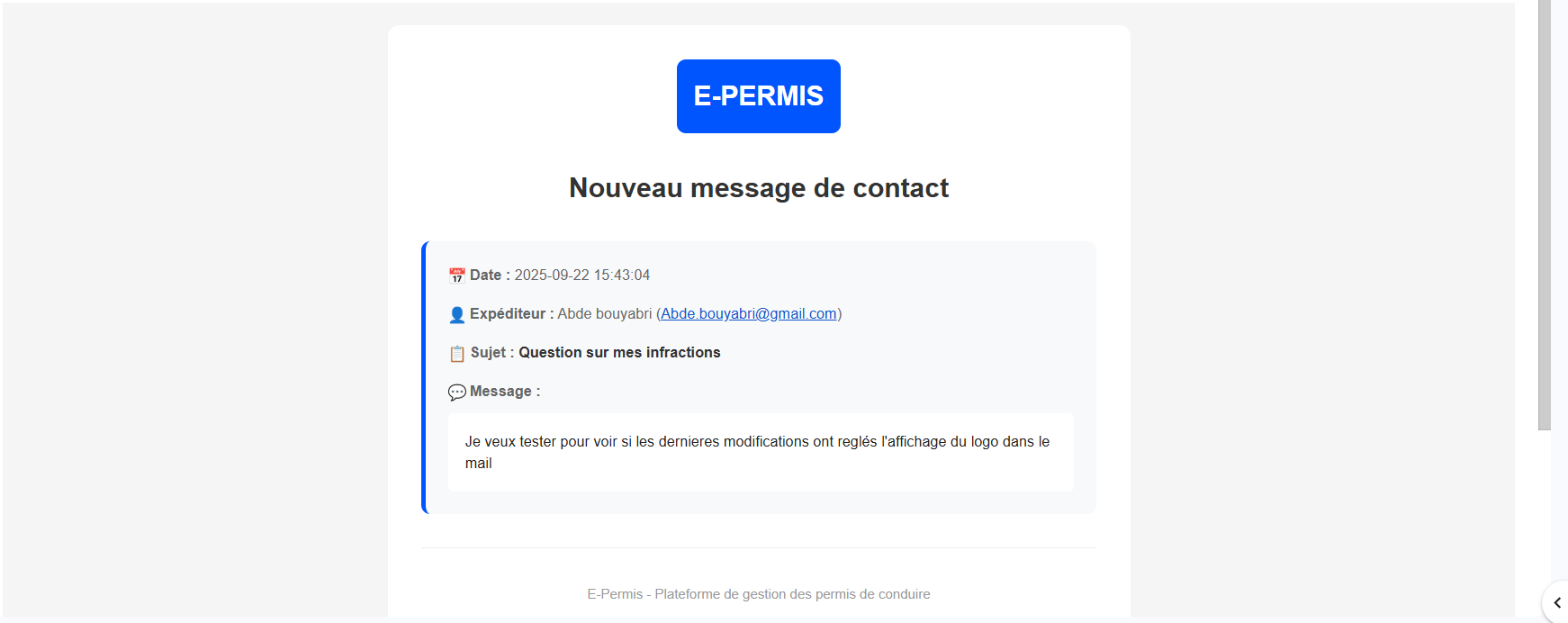Expand the side panel using the chevron arrow
Screen dimensions: 1568x623
1556,603
